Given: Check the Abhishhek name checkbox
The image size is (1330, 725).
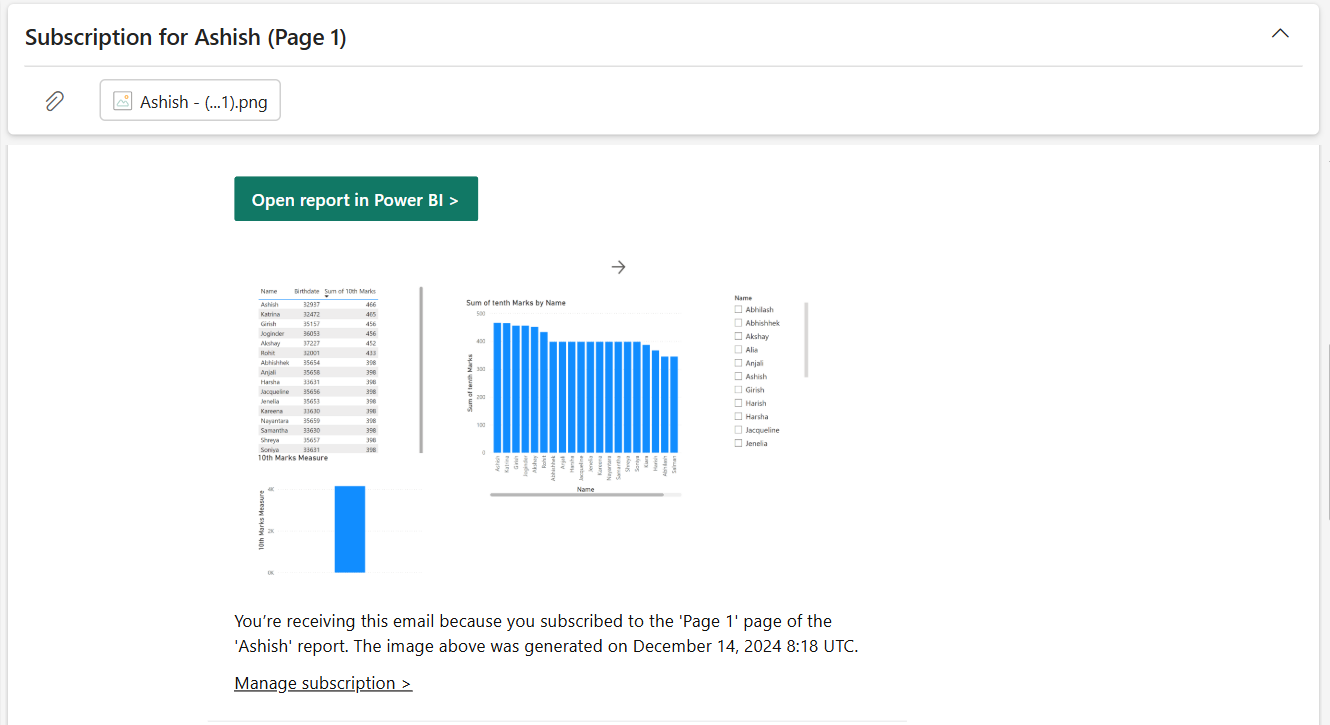Looking at the screenshot, I should pyautogui.click(x=740, y=322).
